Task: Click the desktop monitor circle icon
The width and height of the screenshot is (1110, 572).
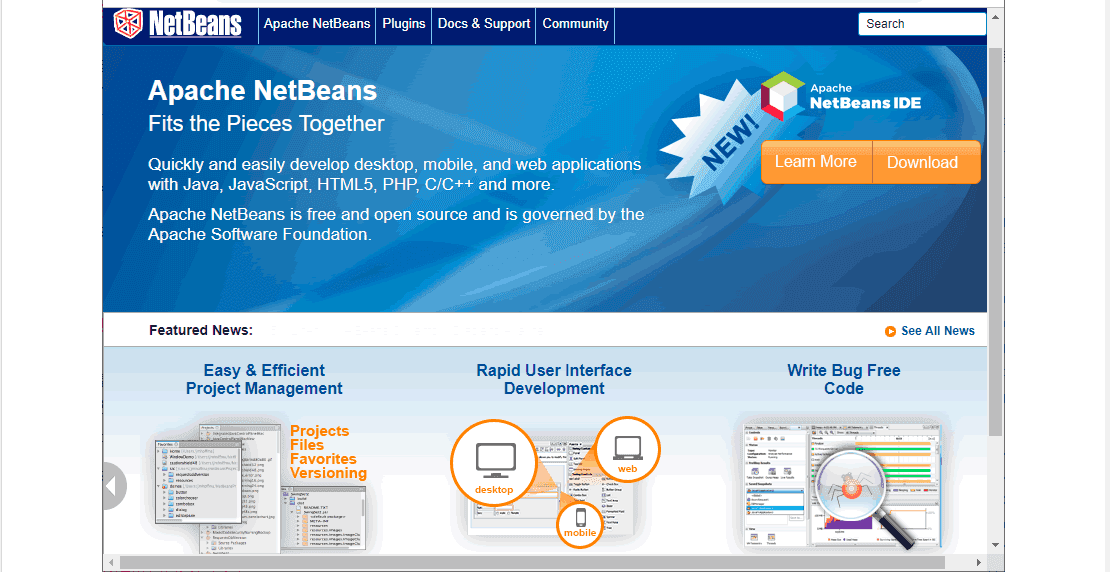Action: 494,463
